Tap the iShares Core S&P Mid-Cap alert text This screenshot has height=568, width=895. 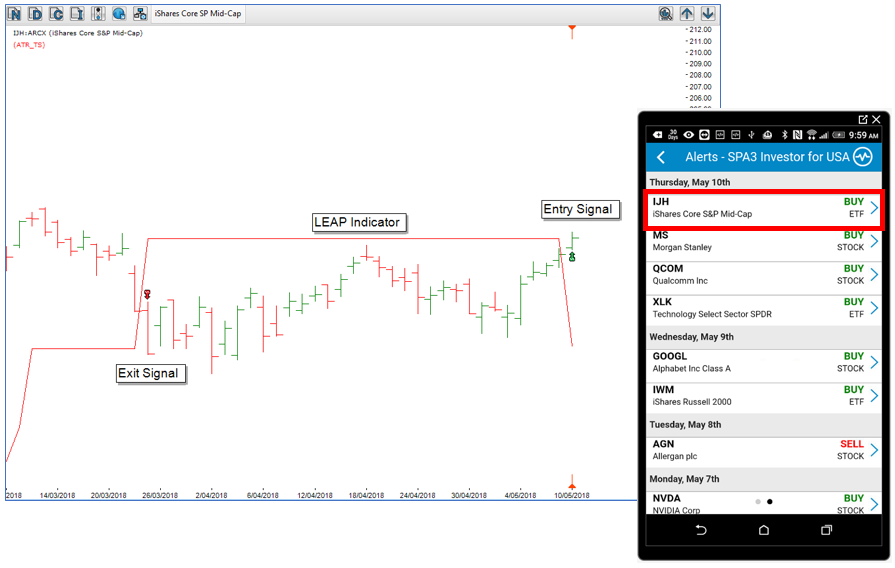702,214
